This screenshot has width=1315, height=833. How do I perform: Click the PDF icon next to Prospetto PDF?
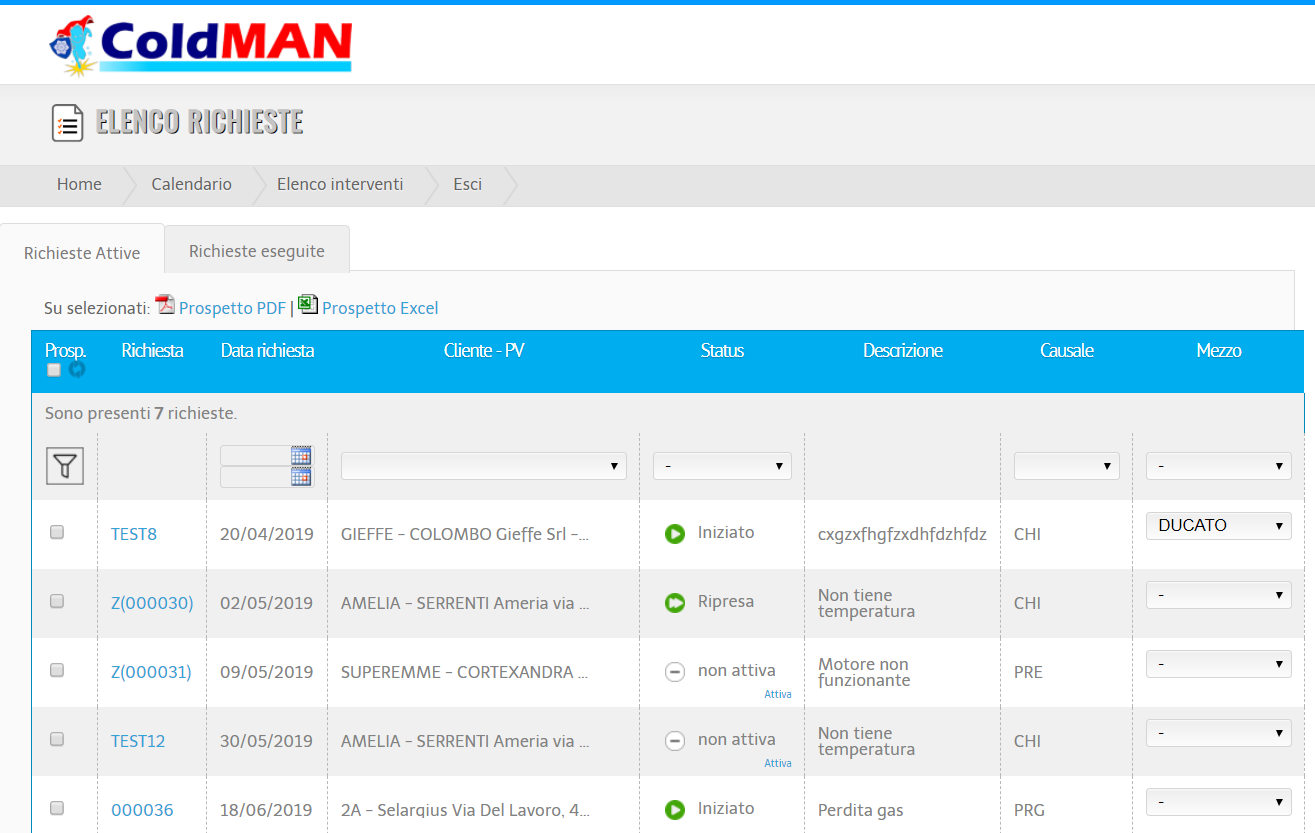165,305
